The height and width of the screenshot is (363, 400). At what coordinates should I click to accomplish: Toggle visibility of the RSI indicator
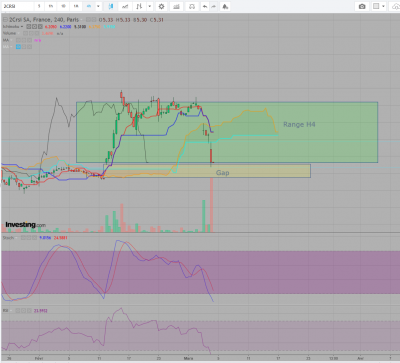tap(18, 310)
